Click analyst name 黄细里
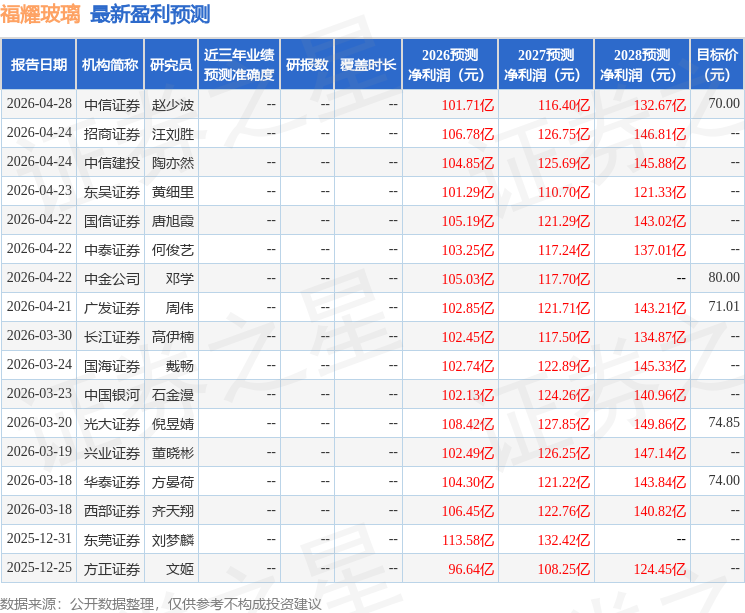Image resolution: width=745 pixels, height=613 pixels. click(173, 192)
